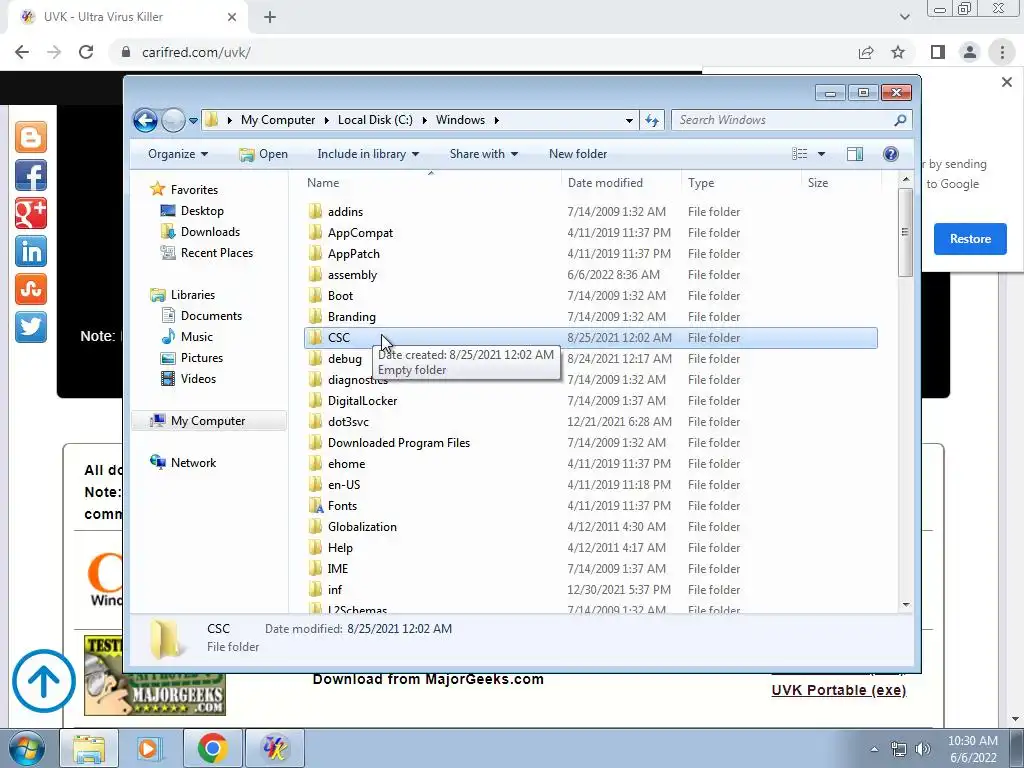This screenshot has width=1024, height=768.
Task: Click the volume speaker tray icon
Action: pyautogui.click(x=923, y=749)
